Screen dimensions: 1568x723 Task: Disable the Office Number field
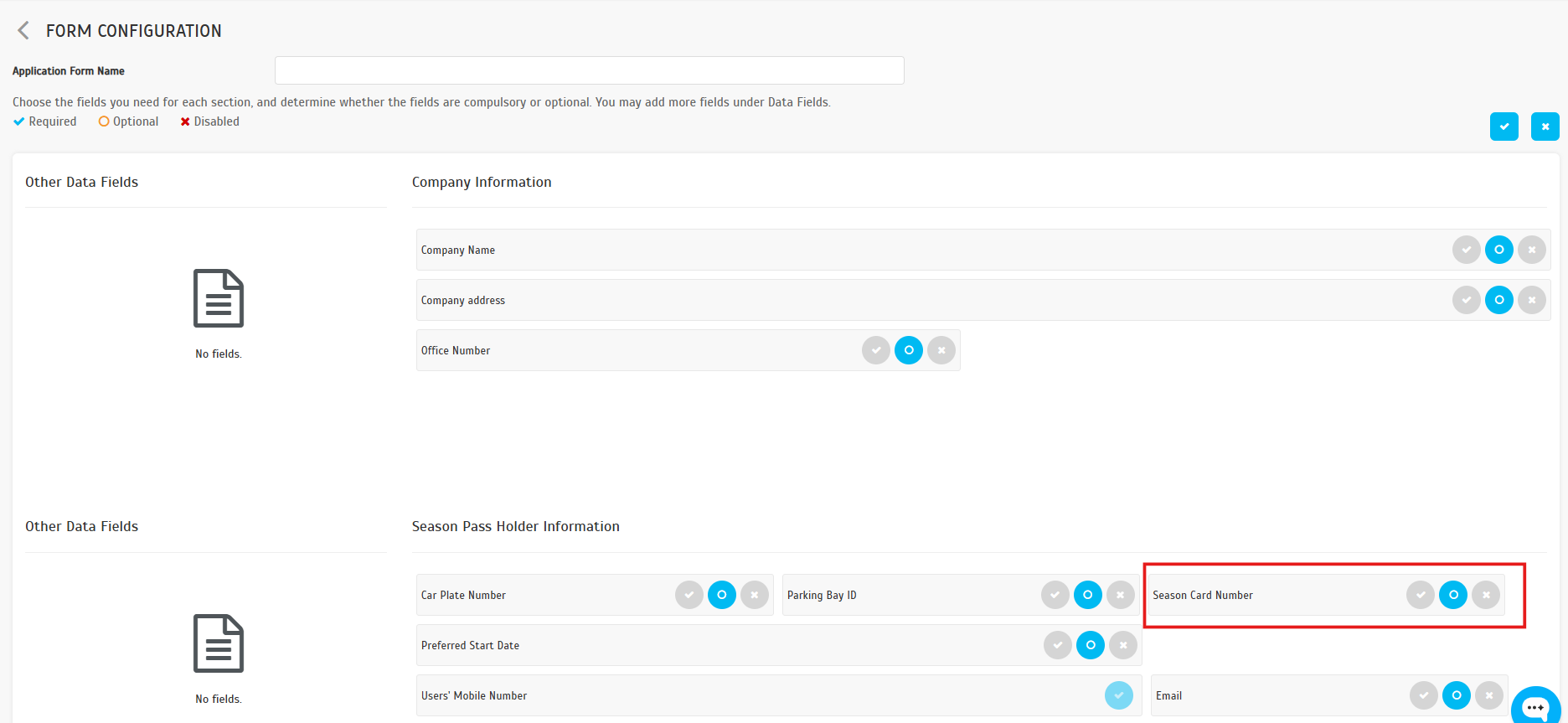[941, 350]
